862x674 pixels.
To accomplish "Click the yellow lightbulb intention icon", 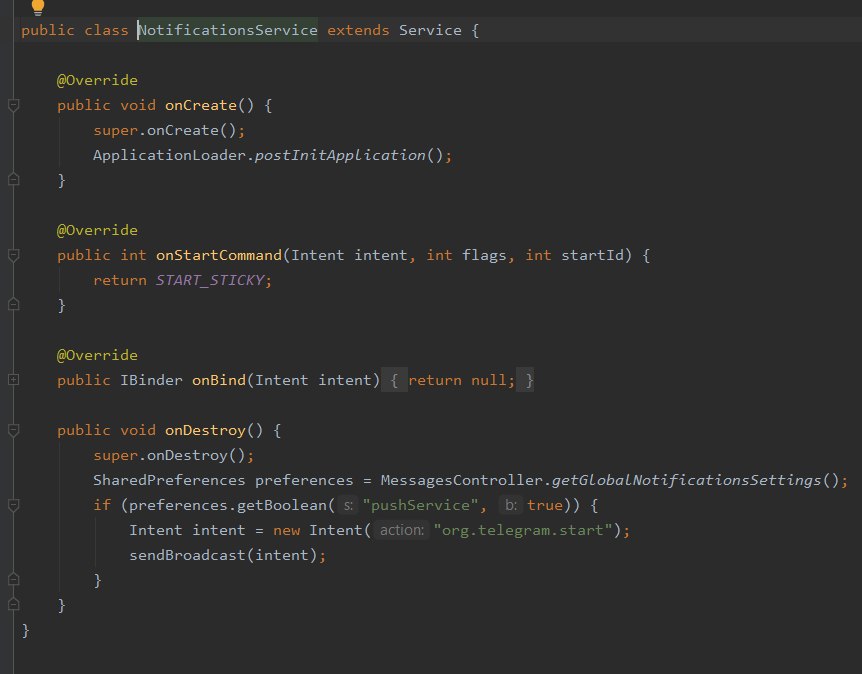I will (38, 7).
